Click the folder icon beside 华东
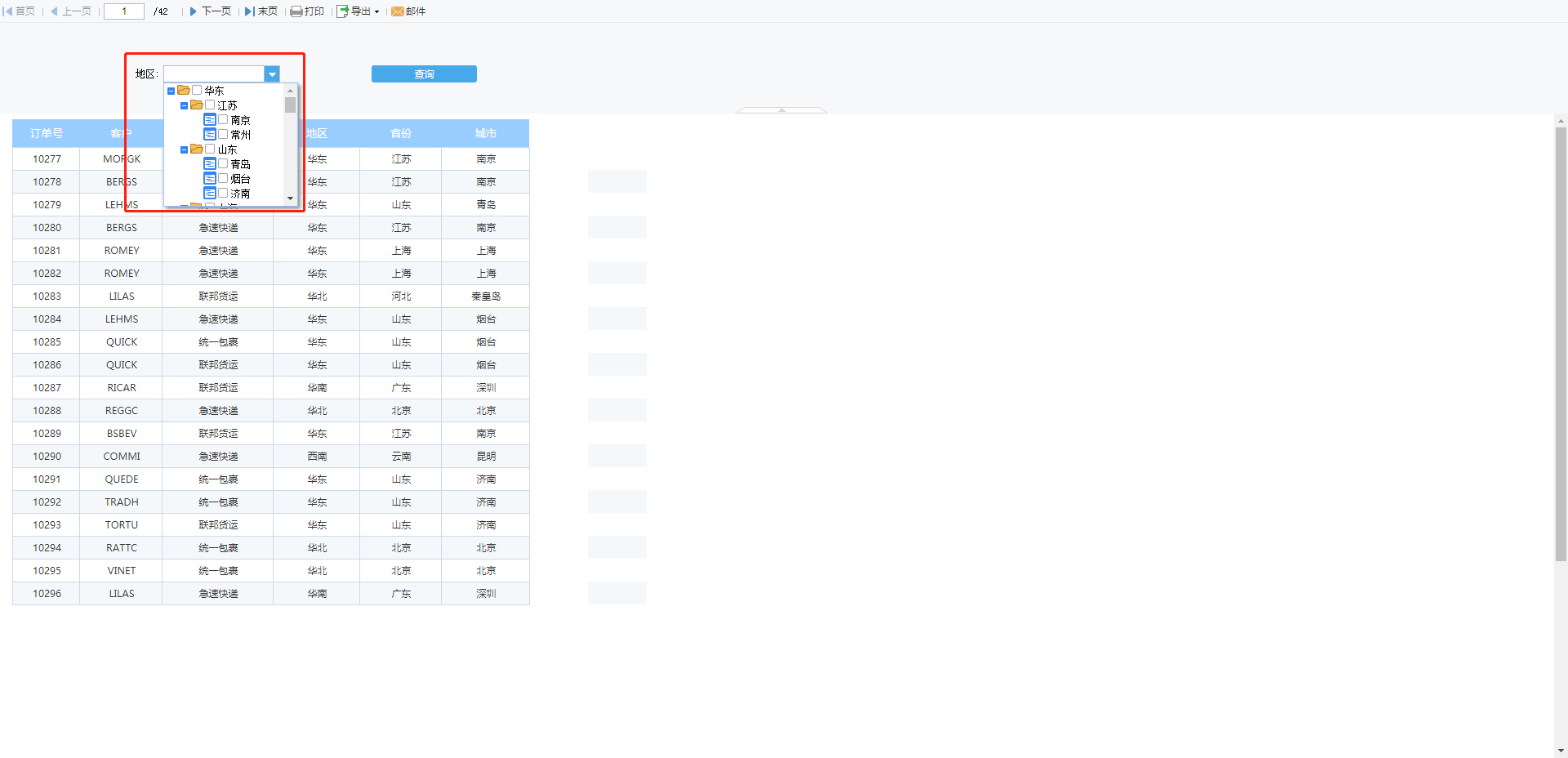 coord(184,91)
